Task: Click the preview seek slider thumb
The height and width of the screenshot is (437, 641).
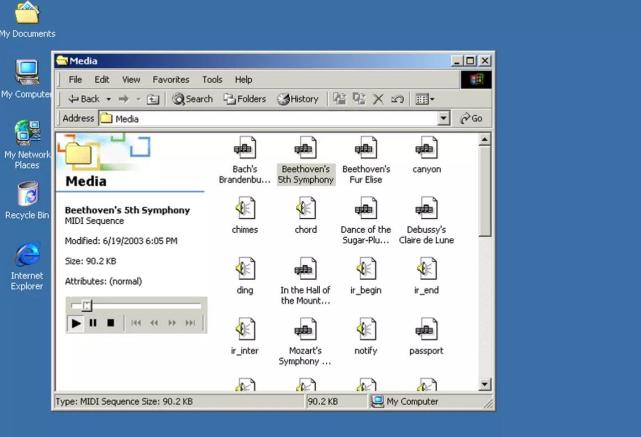Action: pyautogui.click(x=87, y=305)
